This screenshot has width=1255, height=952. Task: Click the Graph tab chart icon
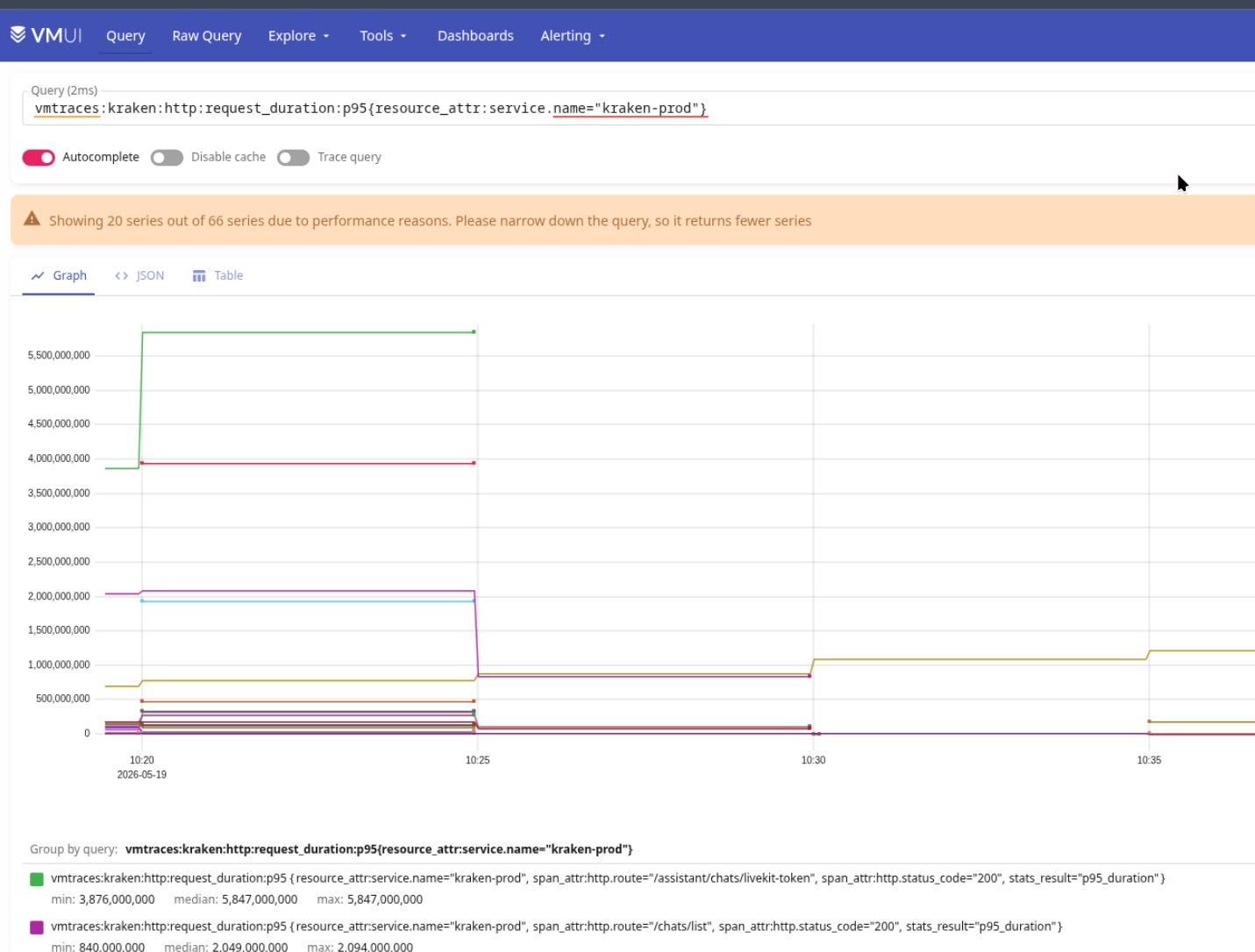[38, 275]
